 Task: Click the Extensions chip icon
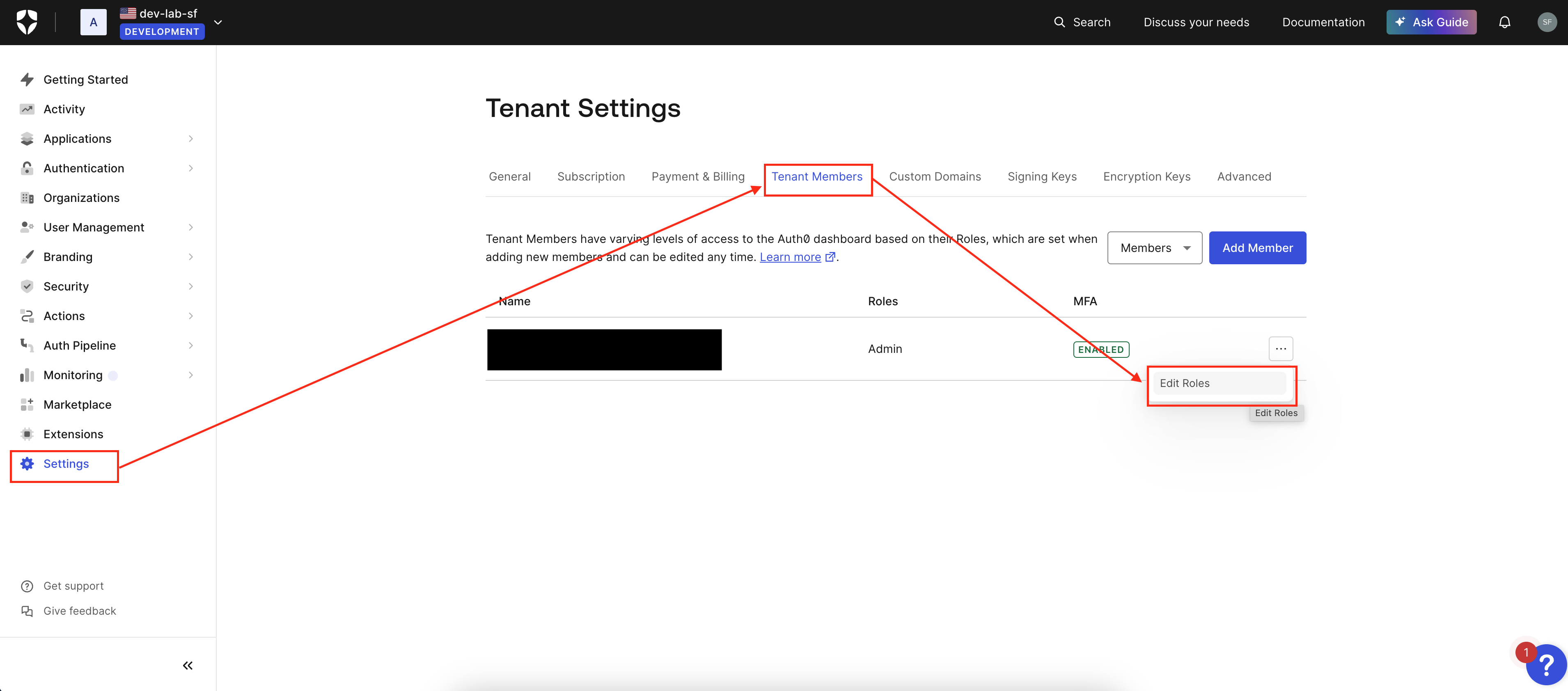27,434
